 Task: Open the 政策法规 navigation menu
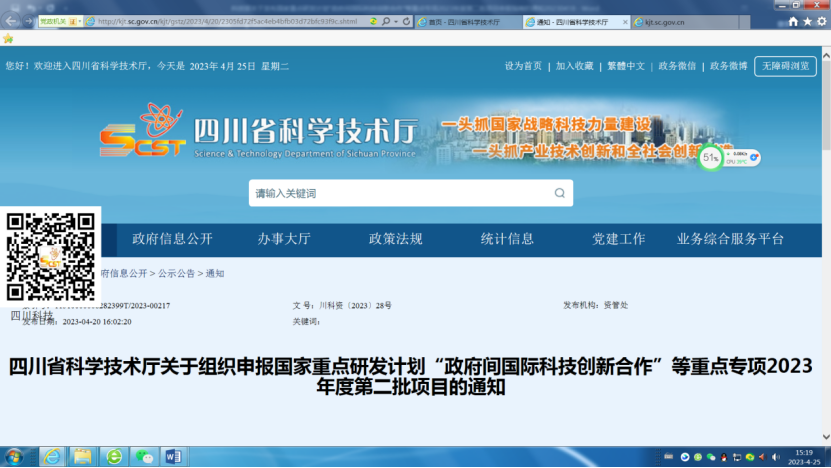click(x=395, y=239)
